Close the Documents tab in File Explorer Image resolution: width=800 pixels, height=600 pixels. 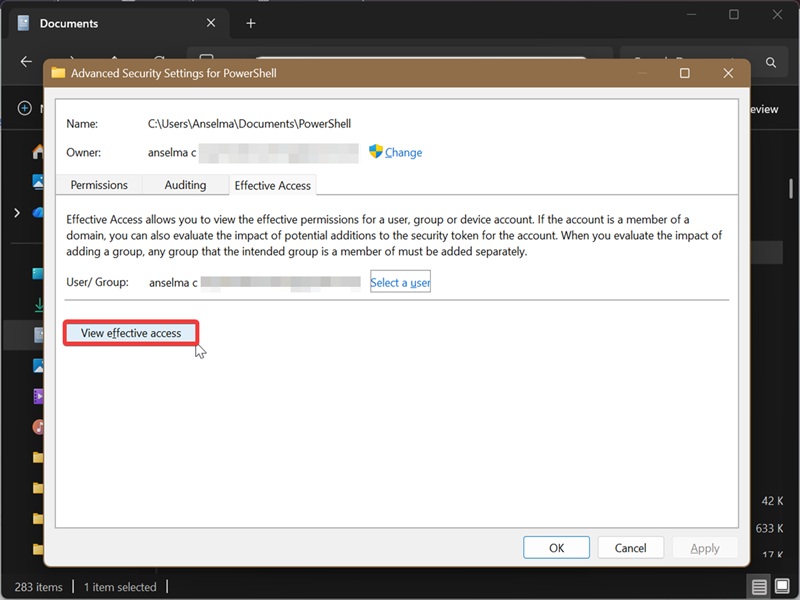click(x=211, y=23)
